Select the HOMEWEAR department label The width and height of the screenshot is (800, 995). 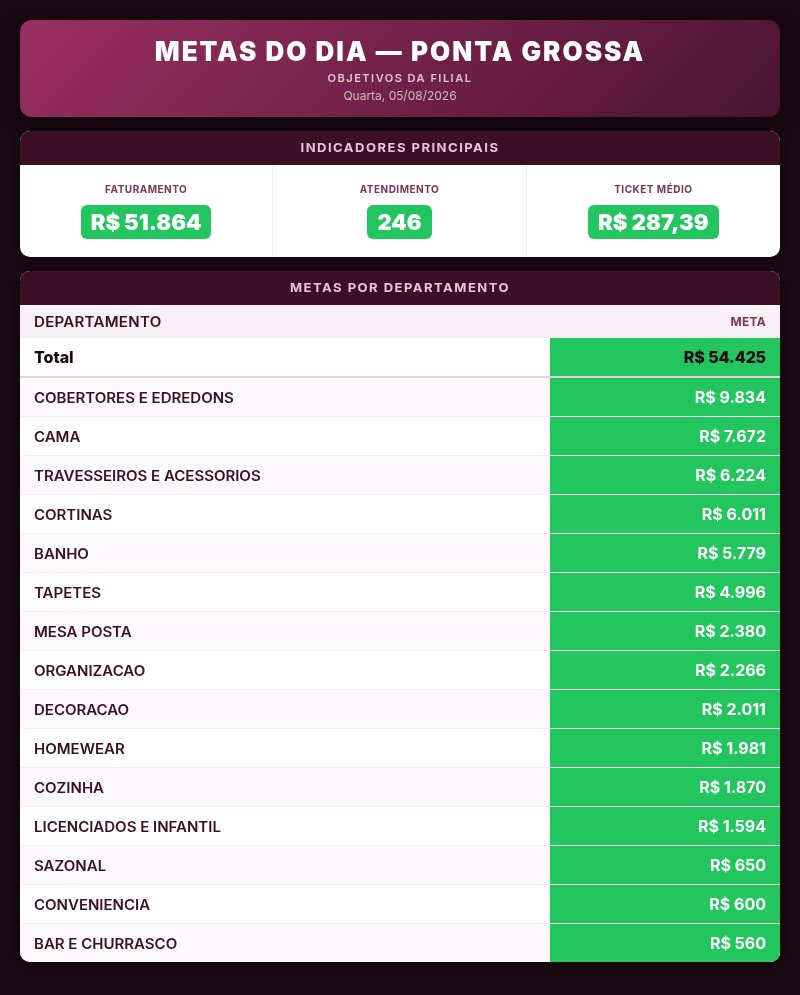[79, 748]
